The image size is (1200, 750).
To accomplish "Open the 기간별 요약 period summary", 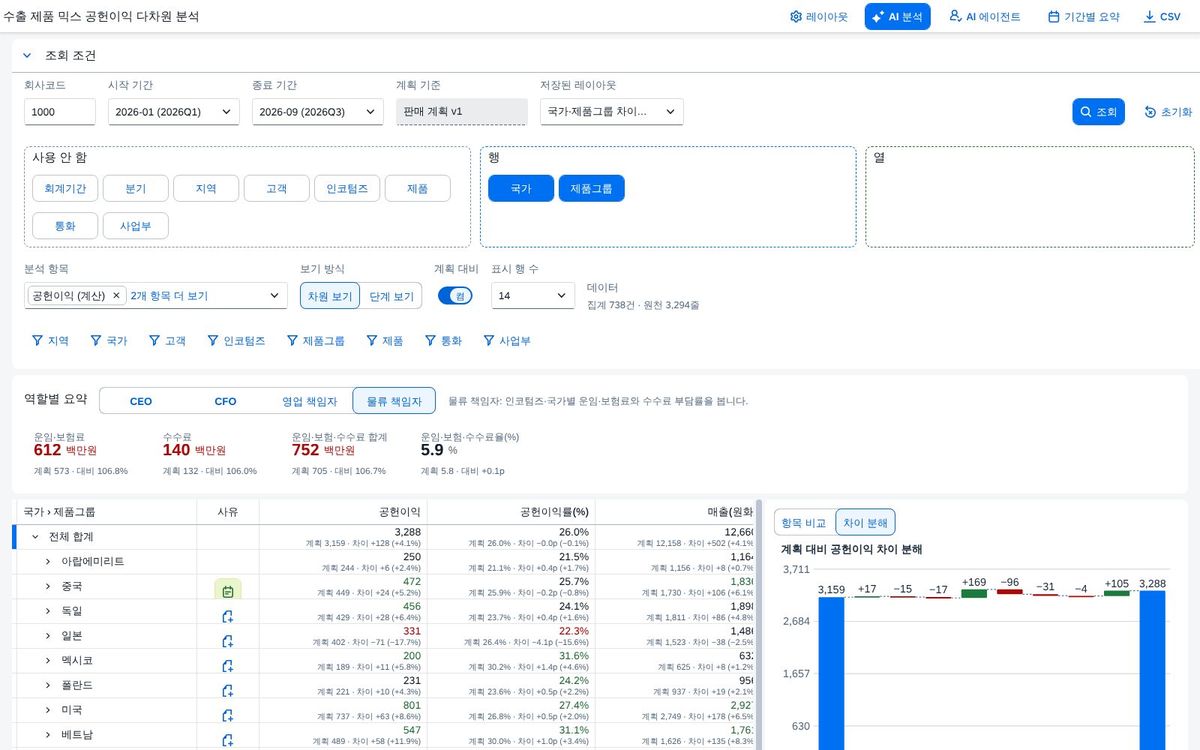I will coord(1083,17).
